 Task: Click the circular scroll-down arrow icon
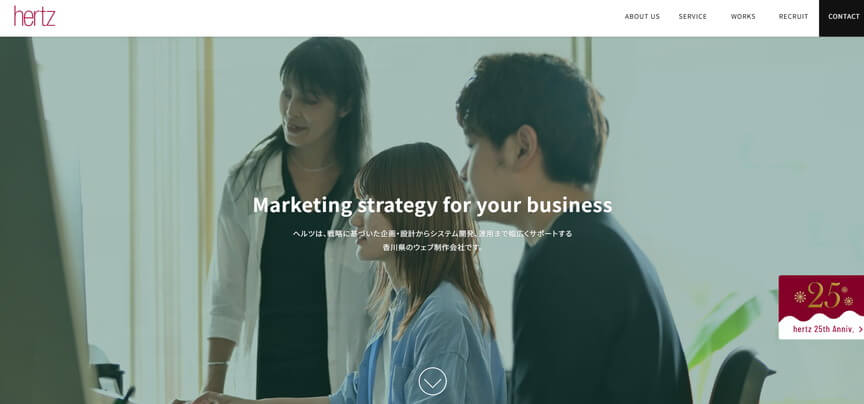(x=433, y=381)
